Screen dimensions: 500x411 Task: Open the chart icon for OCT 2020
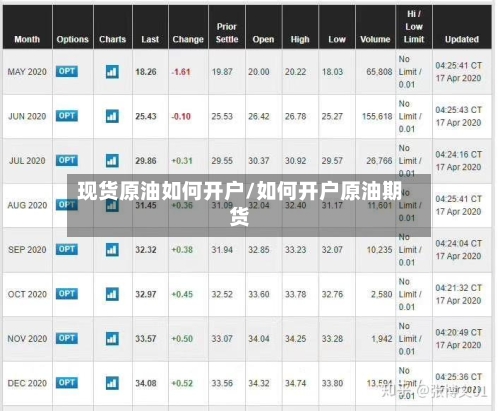[112, 294]
